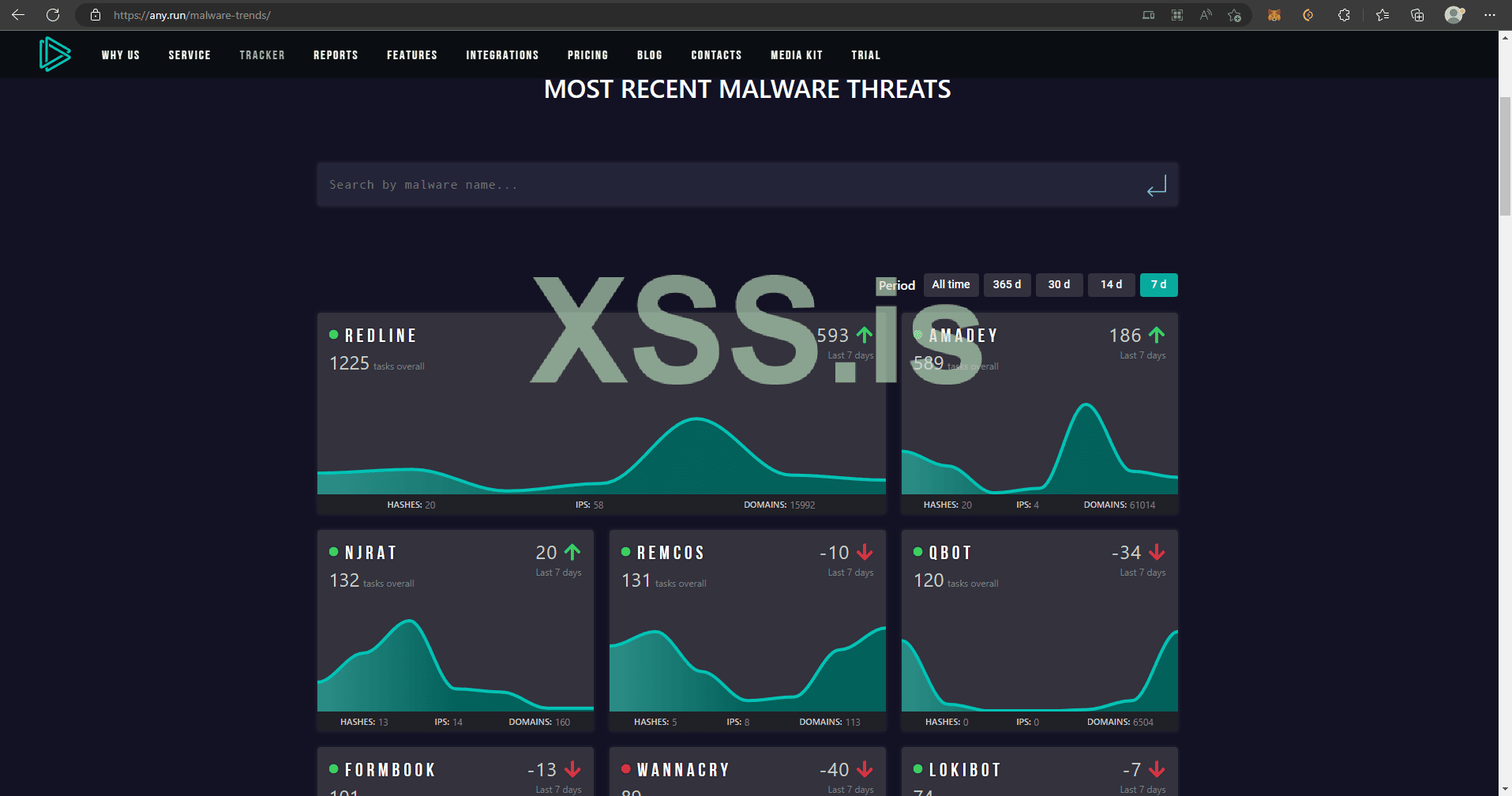The image size is (1512, 796).
Task: Open the REMCOS malware card title
Action: pyautogui.click(x=670, y=553)
